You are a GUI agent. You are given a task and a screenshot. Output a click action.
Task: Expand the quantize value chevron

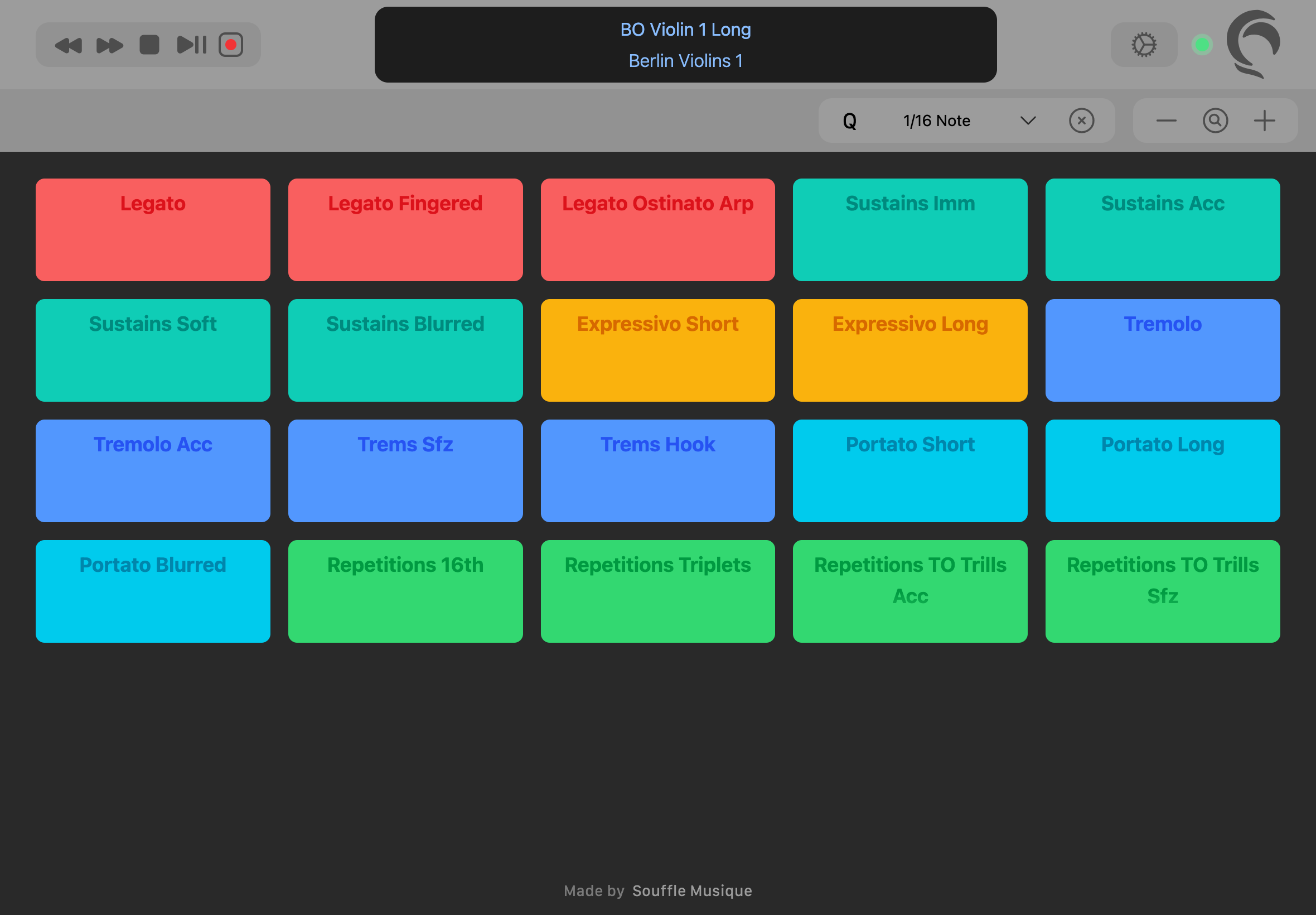point(1028,121)
